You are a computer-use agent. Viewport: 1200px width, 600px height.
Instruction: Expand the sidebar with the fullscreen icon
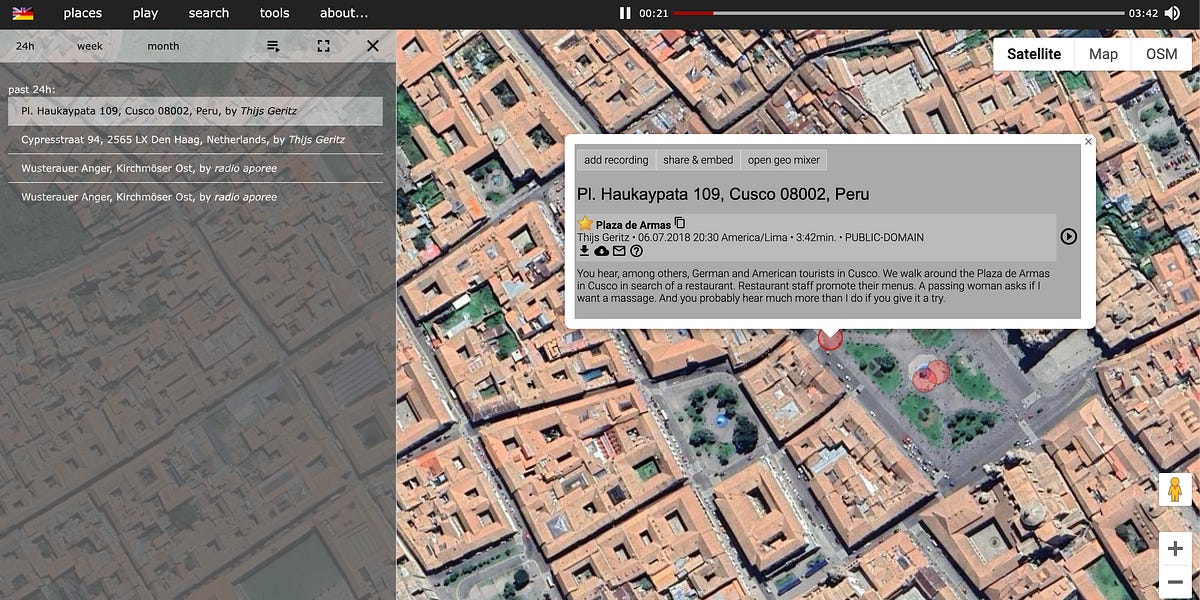click(x=323, y=46)
